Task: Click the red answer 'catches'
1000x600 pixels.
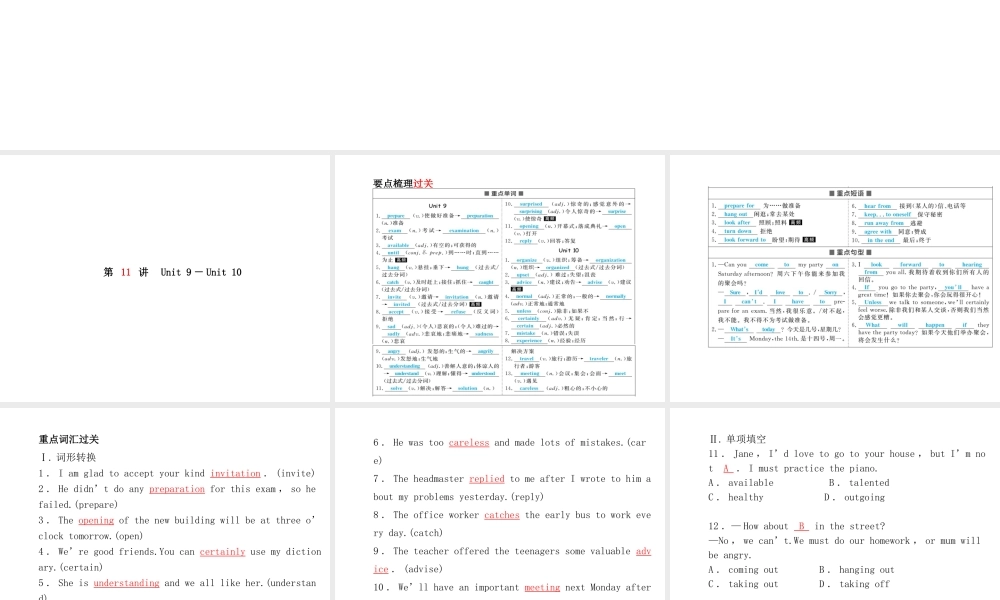Action: [x=502, y=515]
